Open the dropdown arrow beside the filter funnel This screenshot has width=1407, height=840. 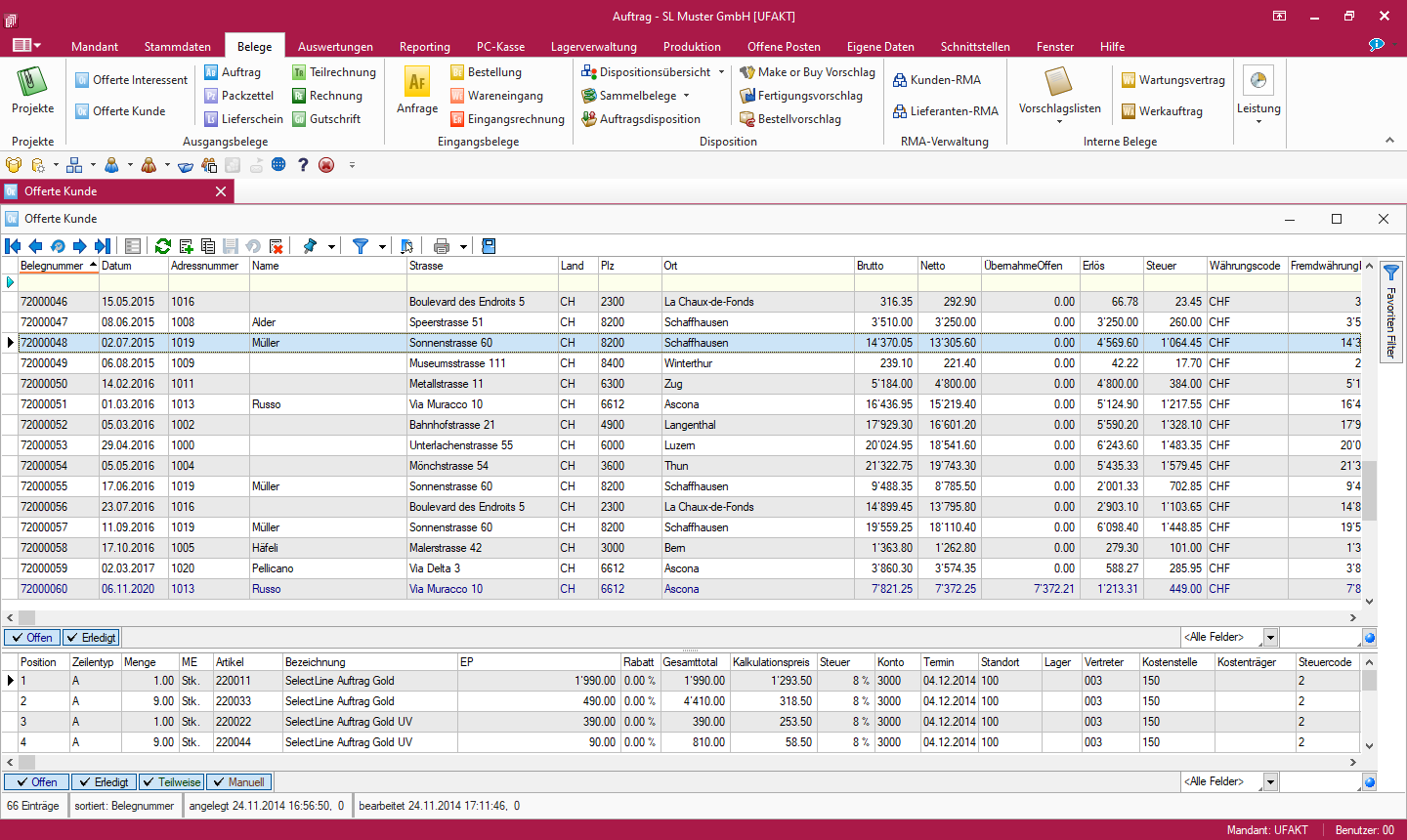(x=382, y=246)
